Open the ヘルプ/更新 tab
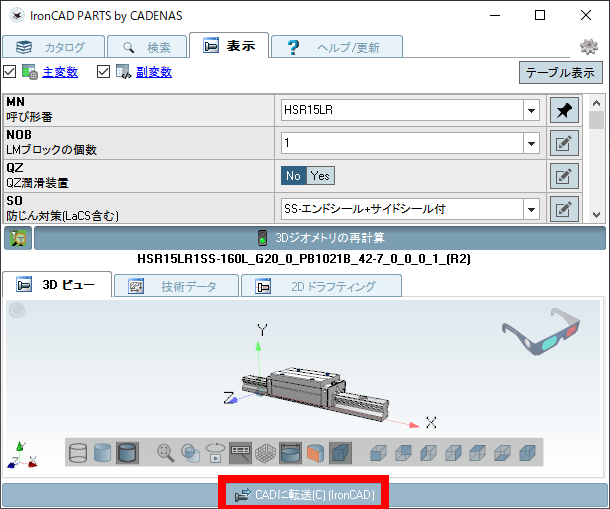 click(x=337, y=47)
